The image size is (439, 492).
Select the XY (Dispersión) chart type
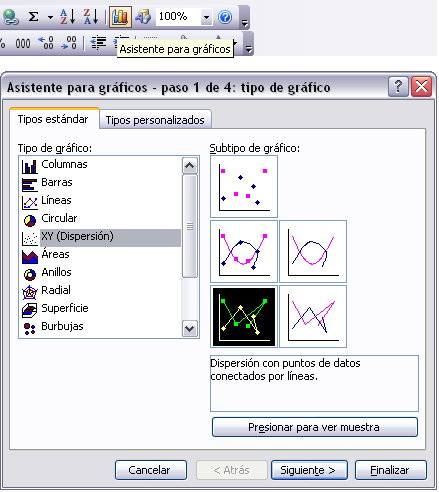(x=100, y=236)
